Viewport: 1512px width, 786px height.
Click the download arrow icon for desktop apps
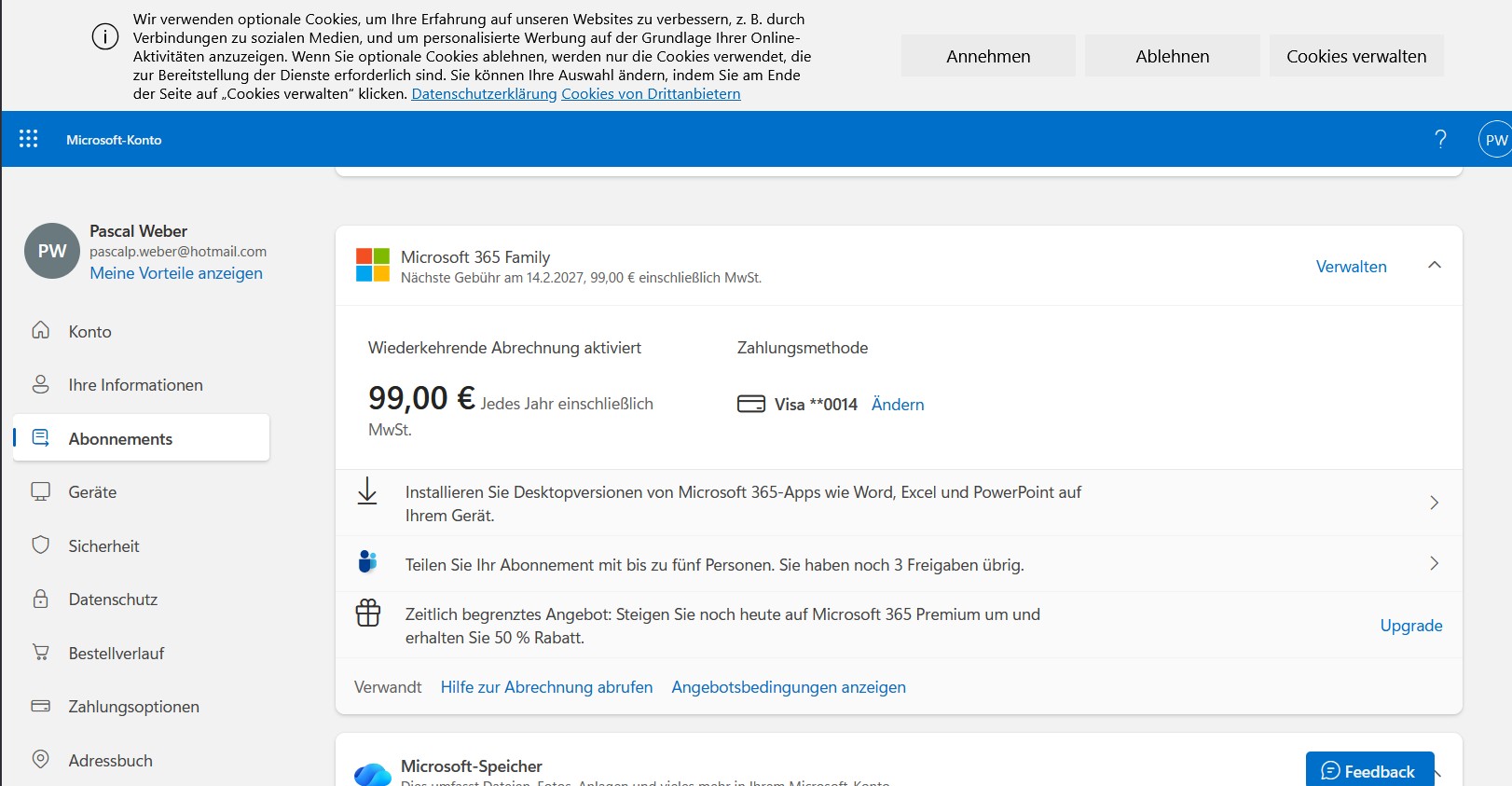tap(367, 491)
